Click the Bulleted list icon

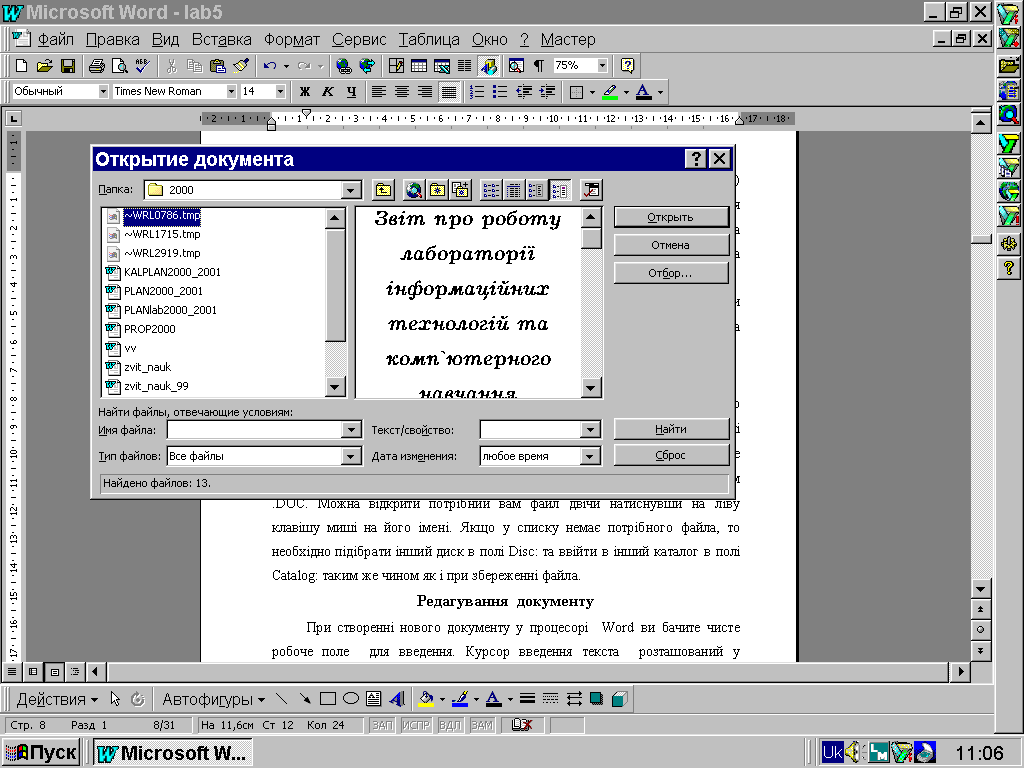click(x=500, y=91)
